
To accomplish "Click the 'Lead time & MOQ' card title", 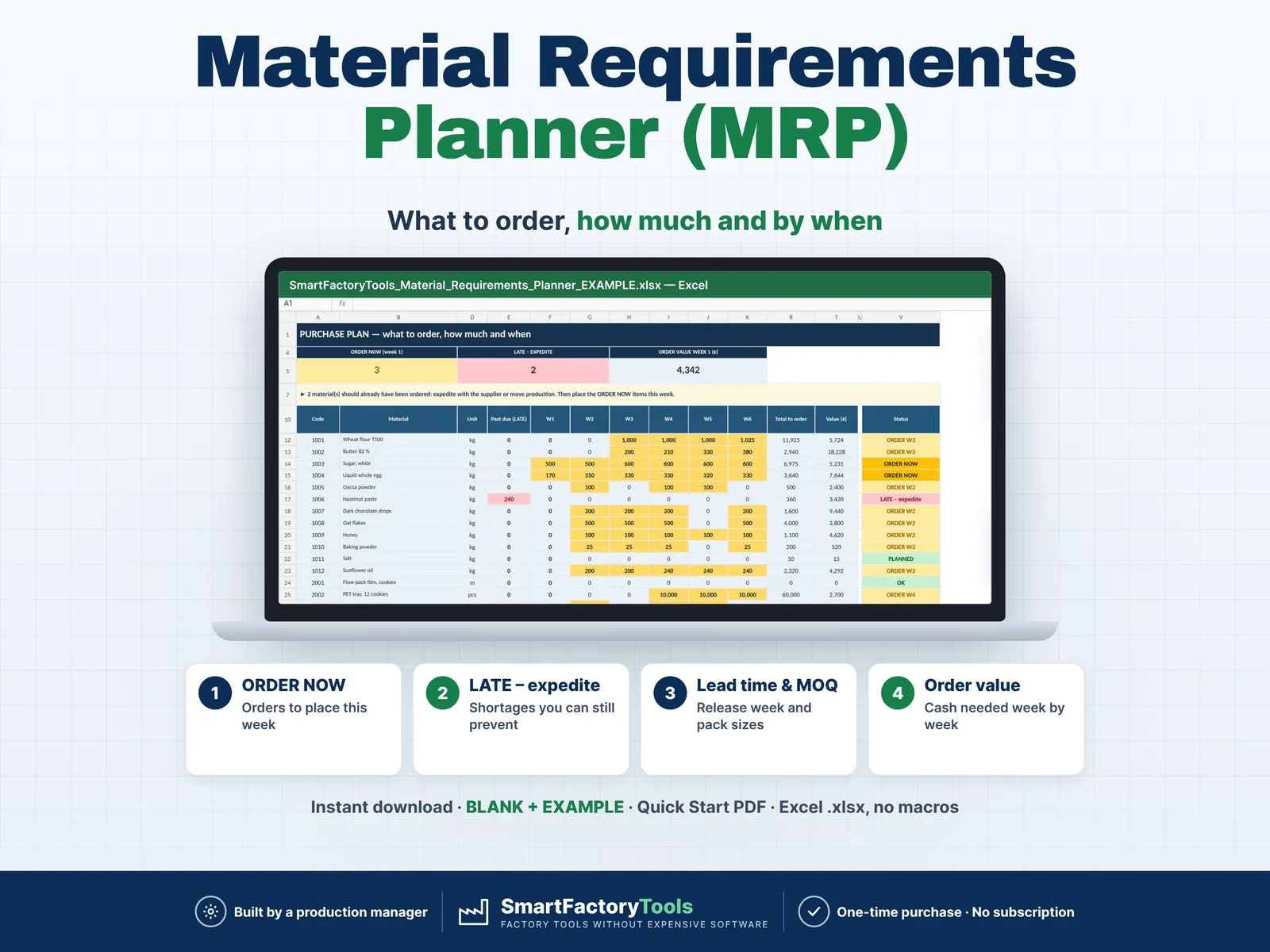I will point(767,685).
